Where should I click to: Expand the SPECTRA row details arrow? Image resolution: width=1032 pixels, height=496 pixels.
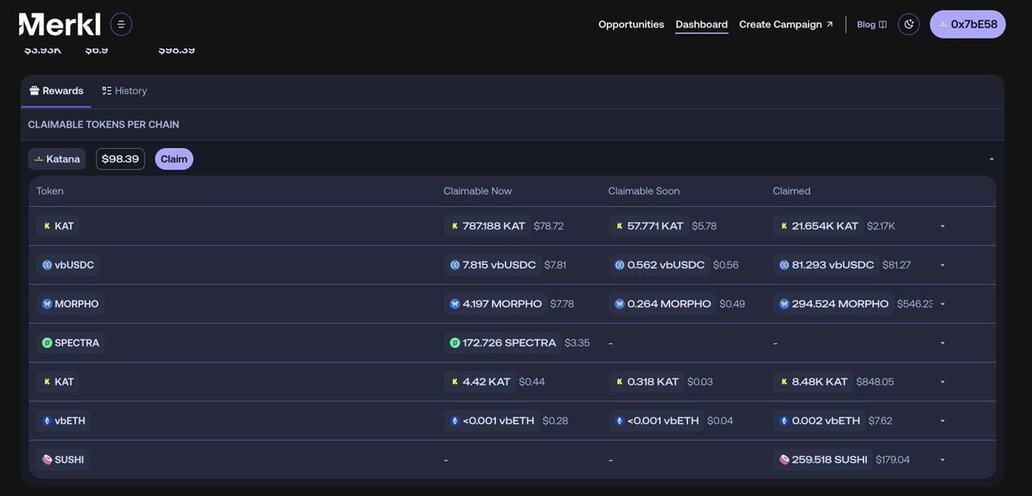click(x=942, y=343)
